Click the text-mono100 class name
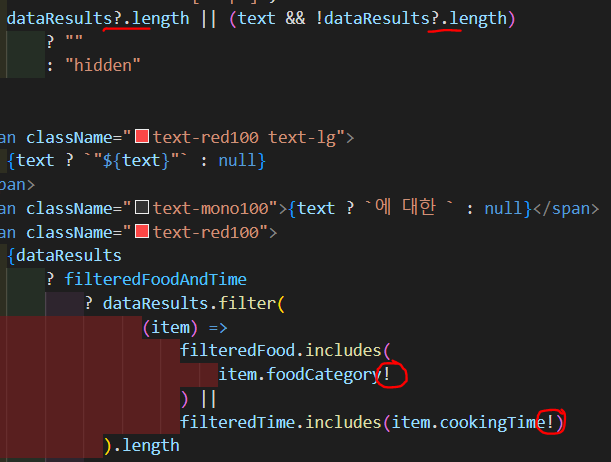Viewport: 611px width, 462px height. tap(211, 208)
